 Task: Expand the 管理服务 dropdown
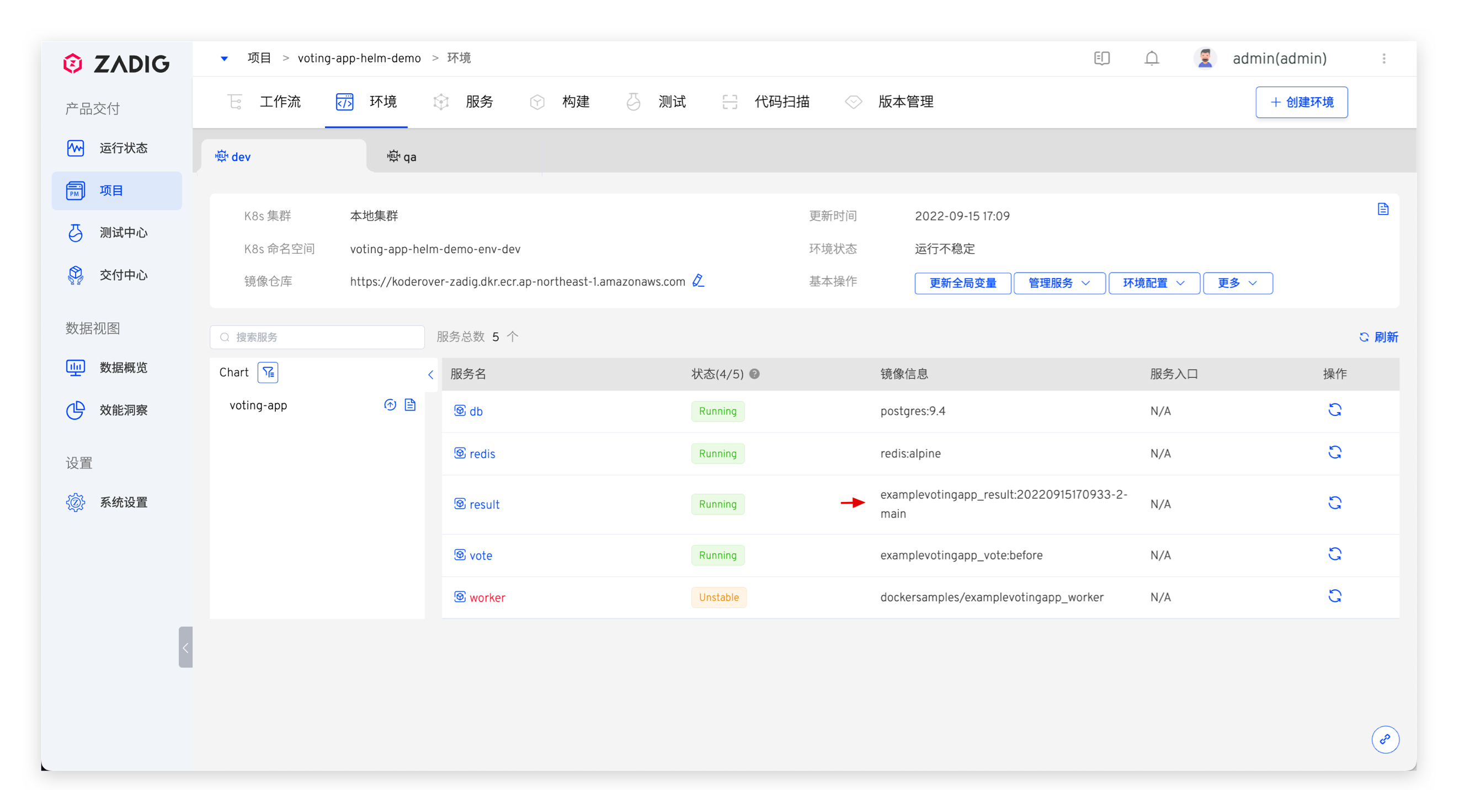(1058, 283)
